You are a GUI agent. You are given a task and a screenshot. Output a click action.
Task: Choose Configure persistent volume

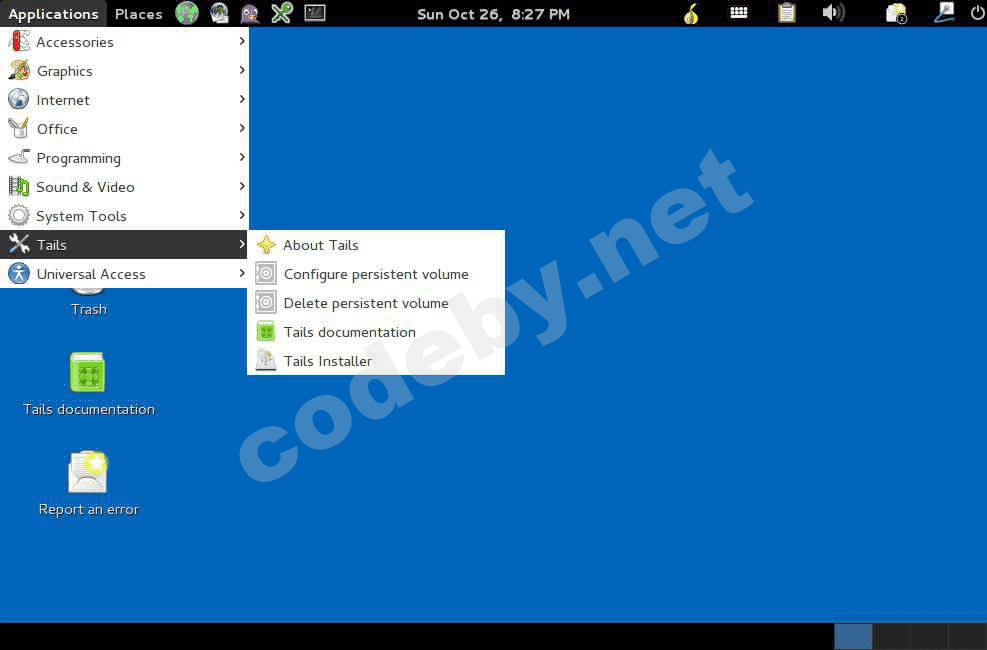376,274
